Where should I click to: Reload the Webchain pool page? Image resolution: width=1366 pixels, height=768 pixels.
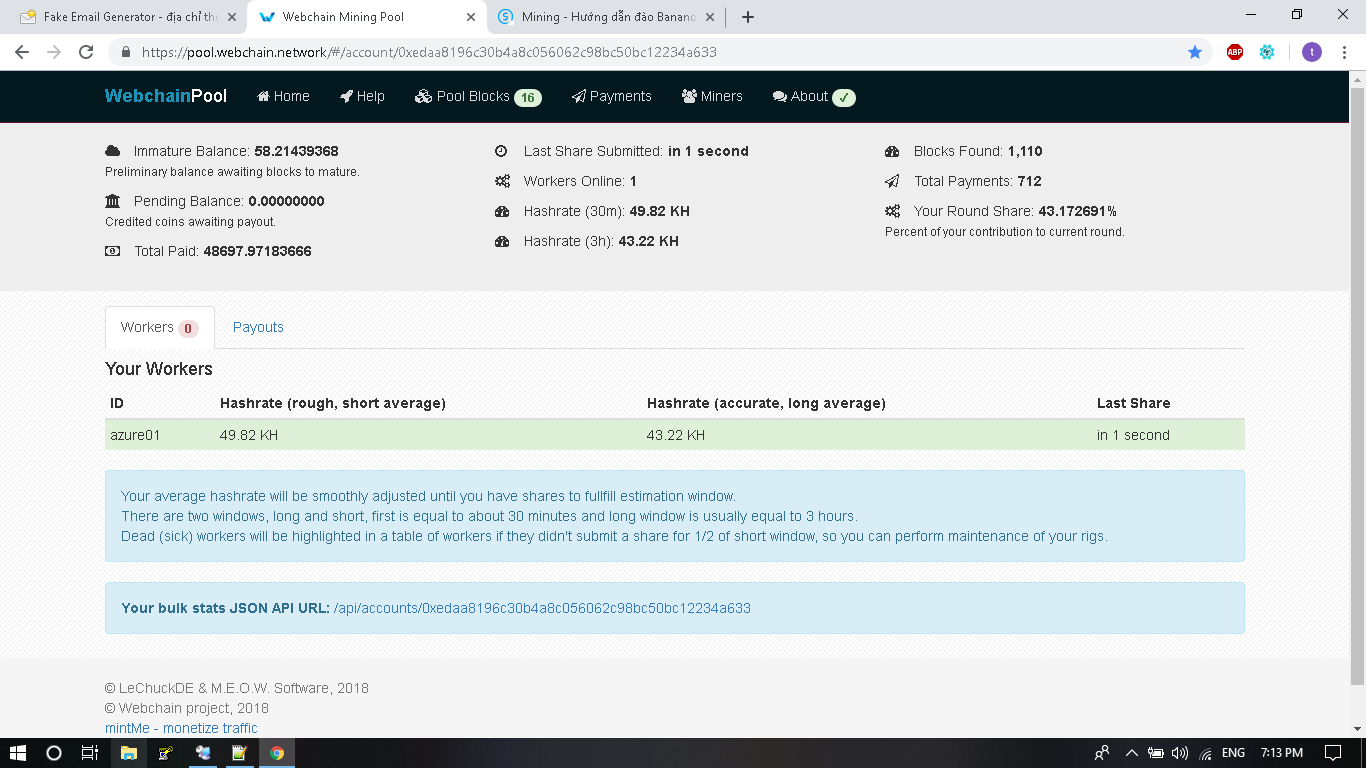(86, 52)
